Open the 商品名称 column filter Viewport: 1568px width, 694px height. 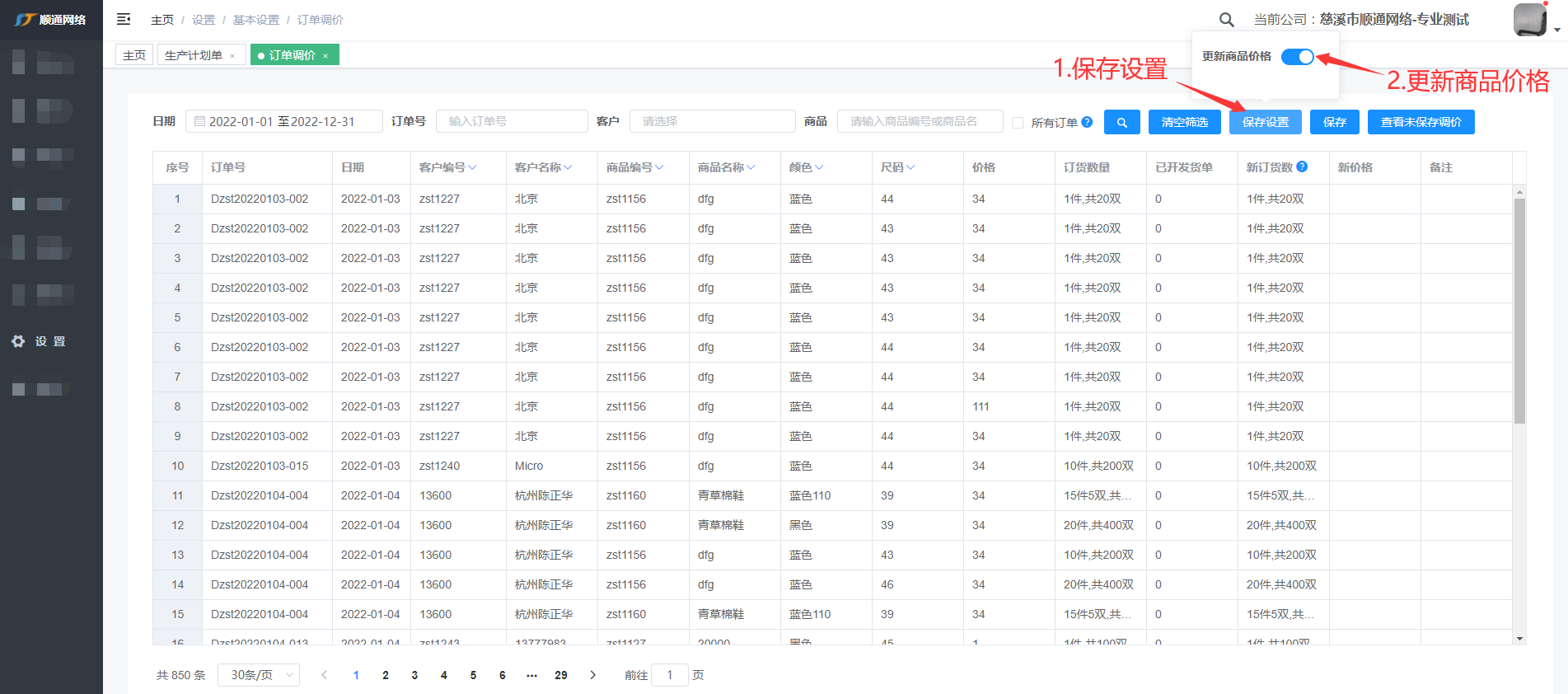[x=751, y=167]
